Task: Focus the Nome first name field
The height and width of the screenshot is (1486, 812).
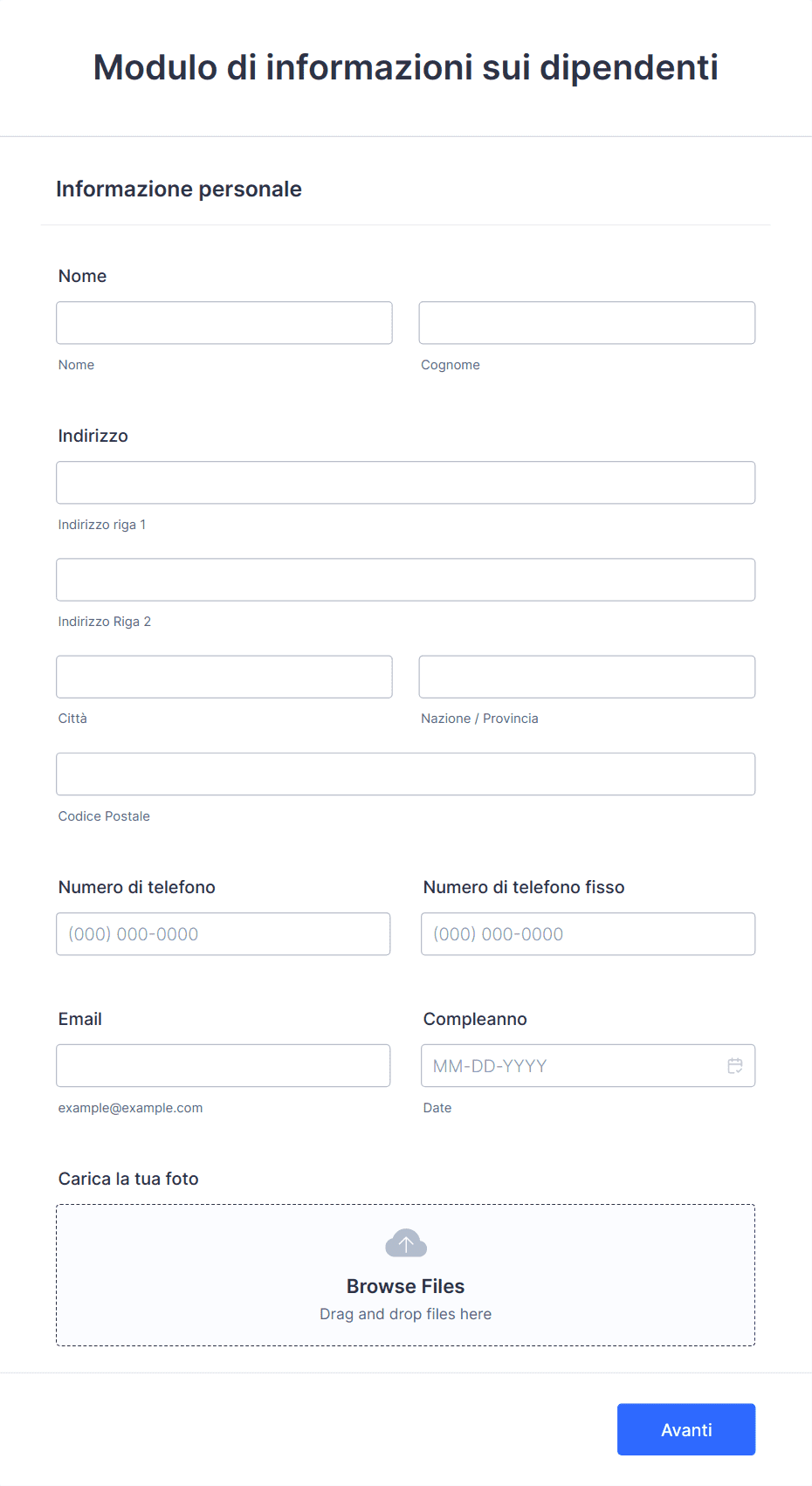Action: coord(224,323)
